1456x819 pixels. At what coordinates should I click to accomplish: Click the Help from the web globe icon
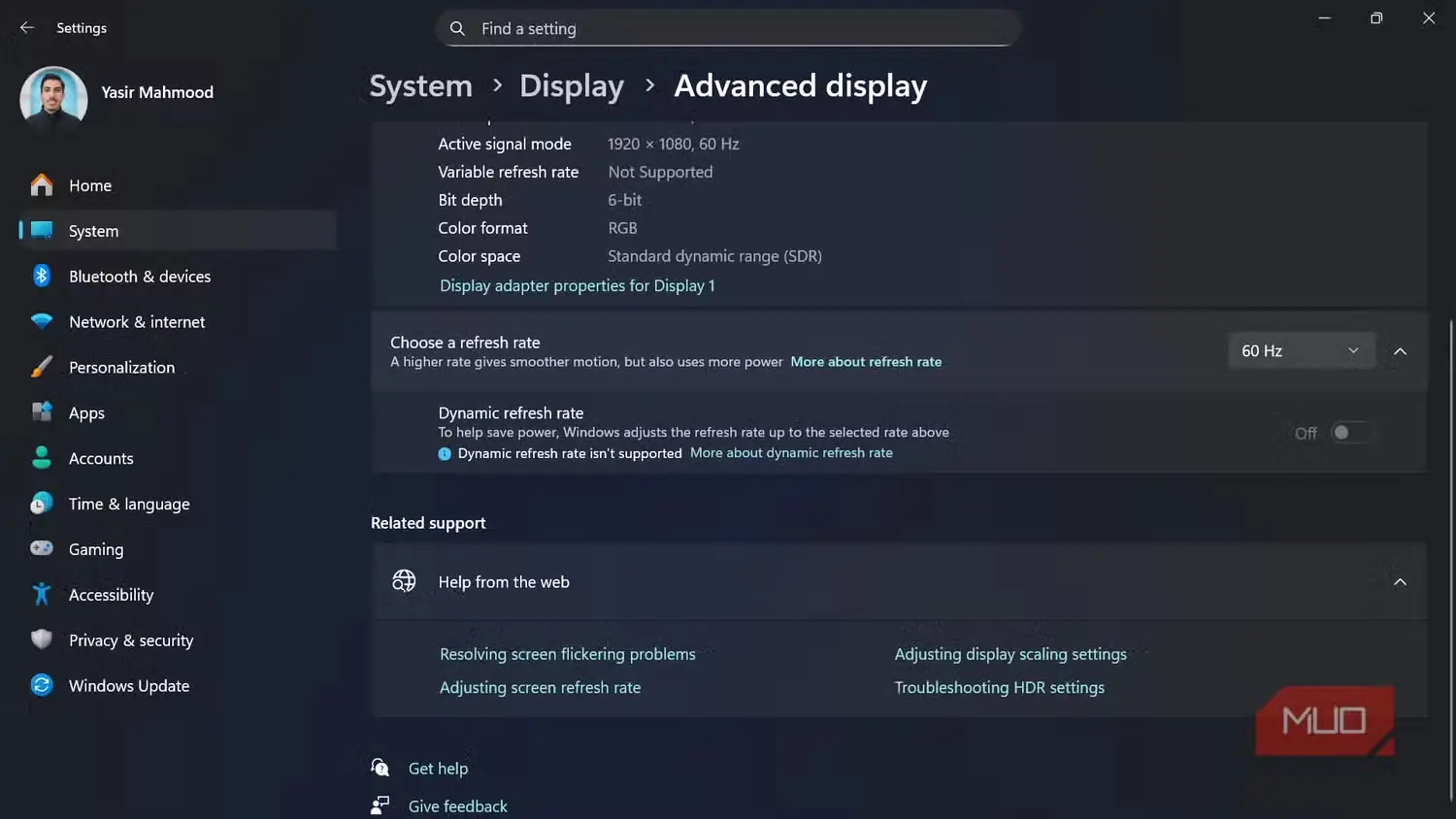click(404, 581)
